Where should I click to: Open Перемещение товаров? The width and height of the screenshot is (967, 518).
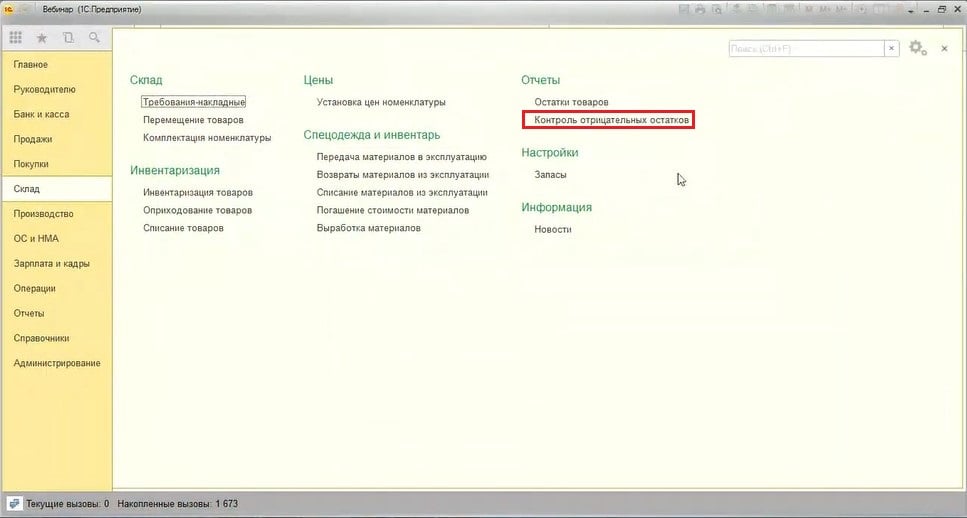[x=194, y=120]
